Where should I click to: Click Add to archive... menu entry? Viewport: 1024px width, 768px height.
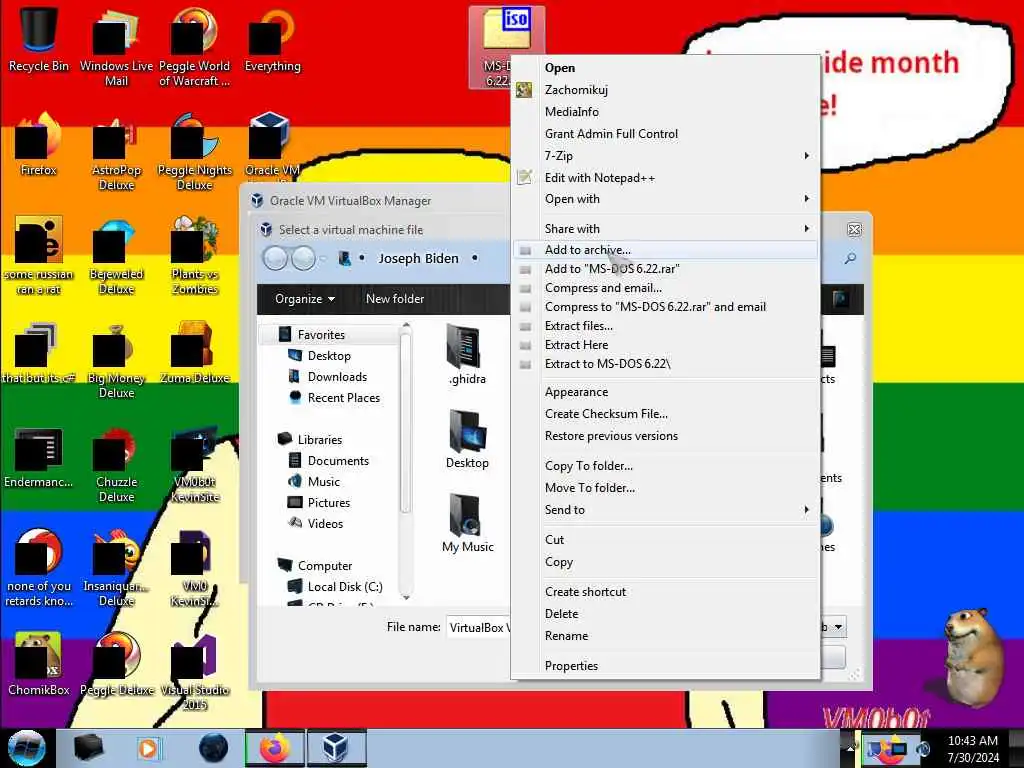[x=665, y=249]
